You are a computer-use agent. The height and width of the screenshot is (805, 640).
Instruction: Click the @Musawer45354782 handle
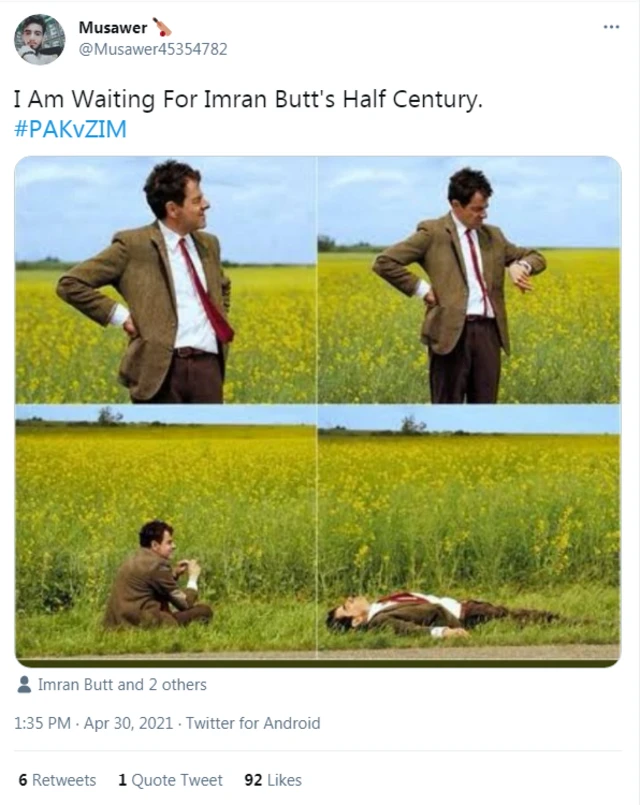[152, 48]
